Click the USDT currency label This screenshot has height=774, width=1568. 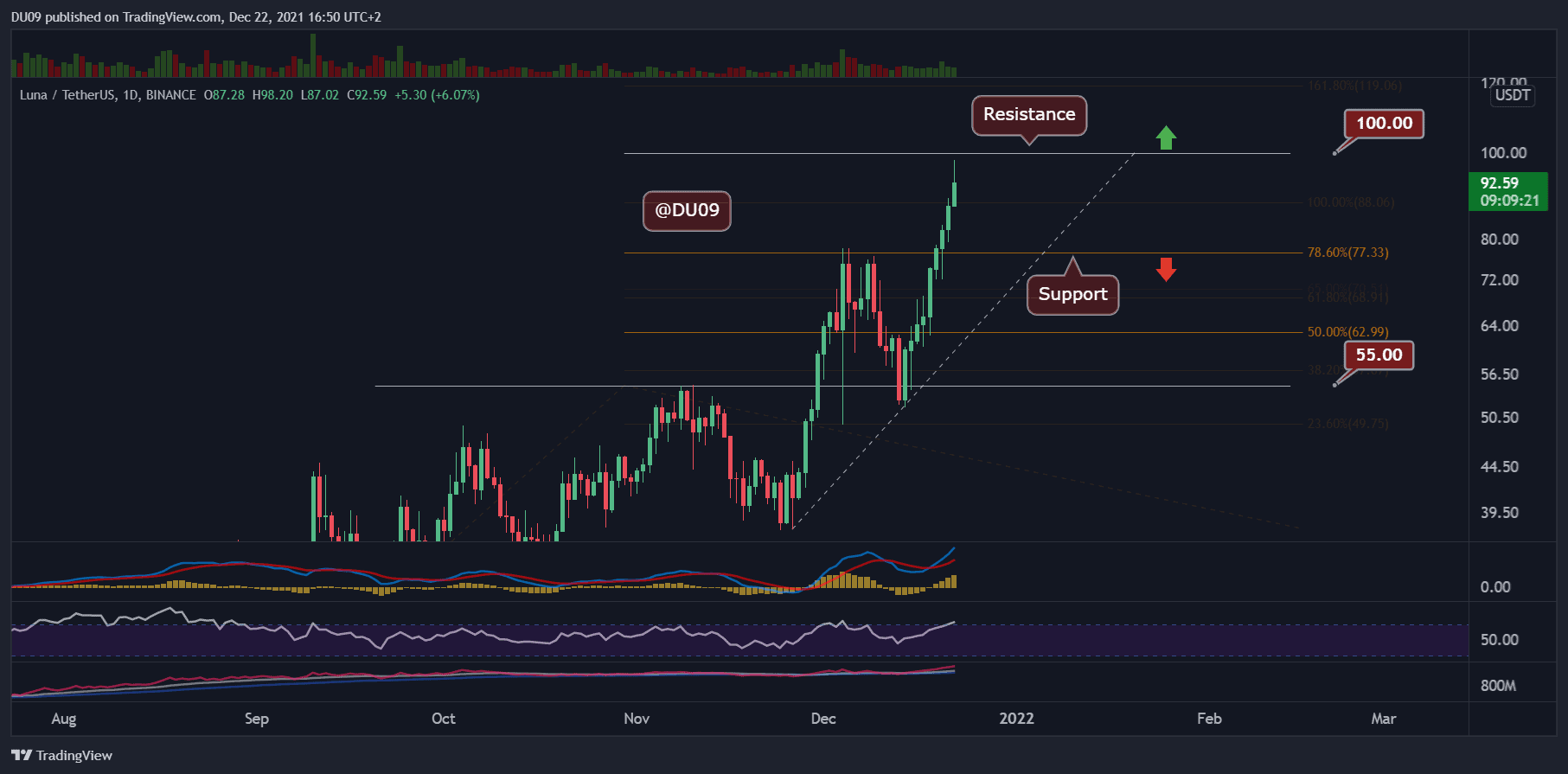(1513, 95)
